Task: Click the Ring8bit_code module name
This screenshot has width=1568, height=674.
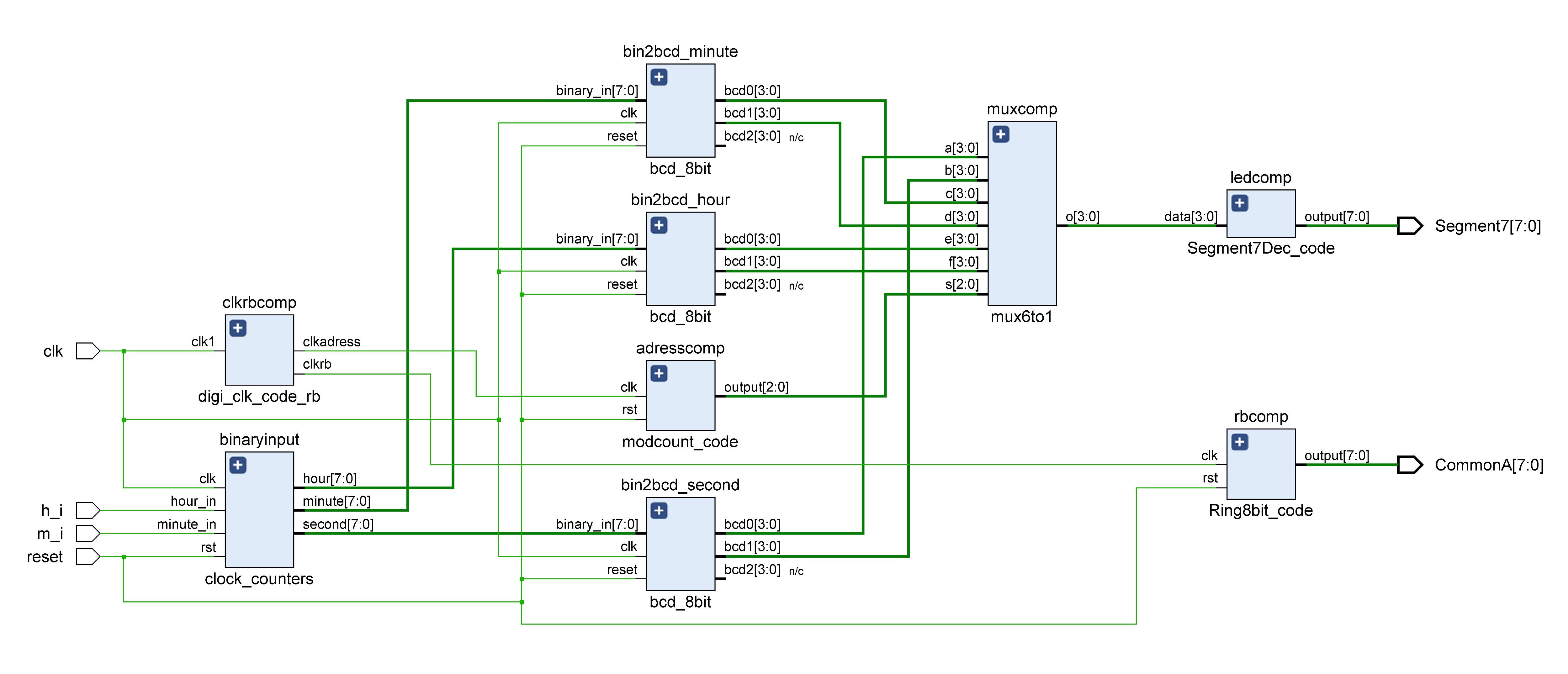Action: (x=1261, y=510)
